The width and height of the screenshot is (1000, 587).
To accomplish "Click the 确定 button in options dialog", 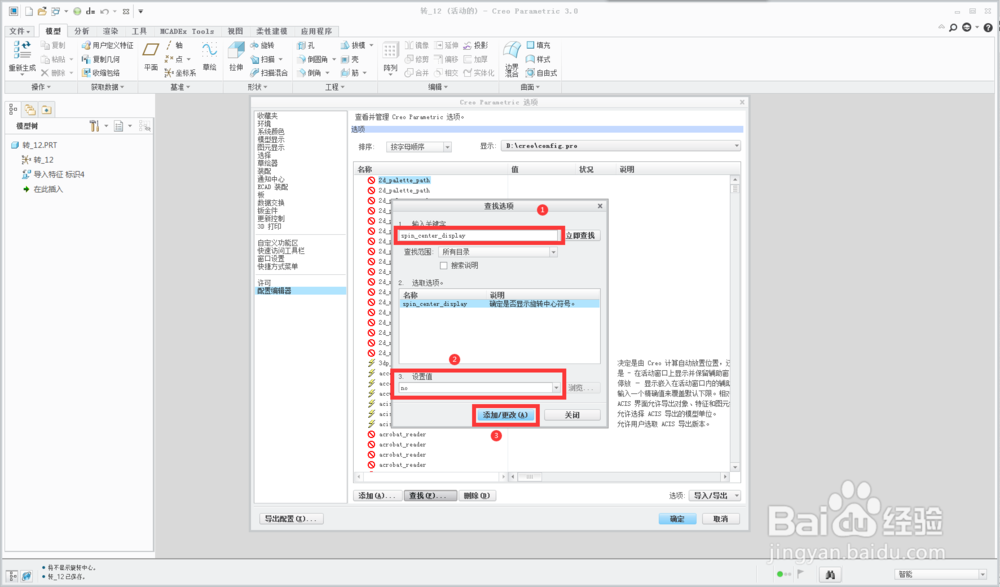I will point(677,519).
